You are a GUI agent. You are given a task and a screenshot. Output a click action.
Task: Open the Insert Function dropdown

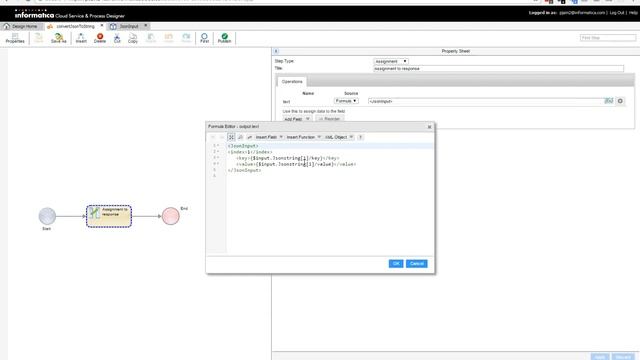click(x=304, y=137)
